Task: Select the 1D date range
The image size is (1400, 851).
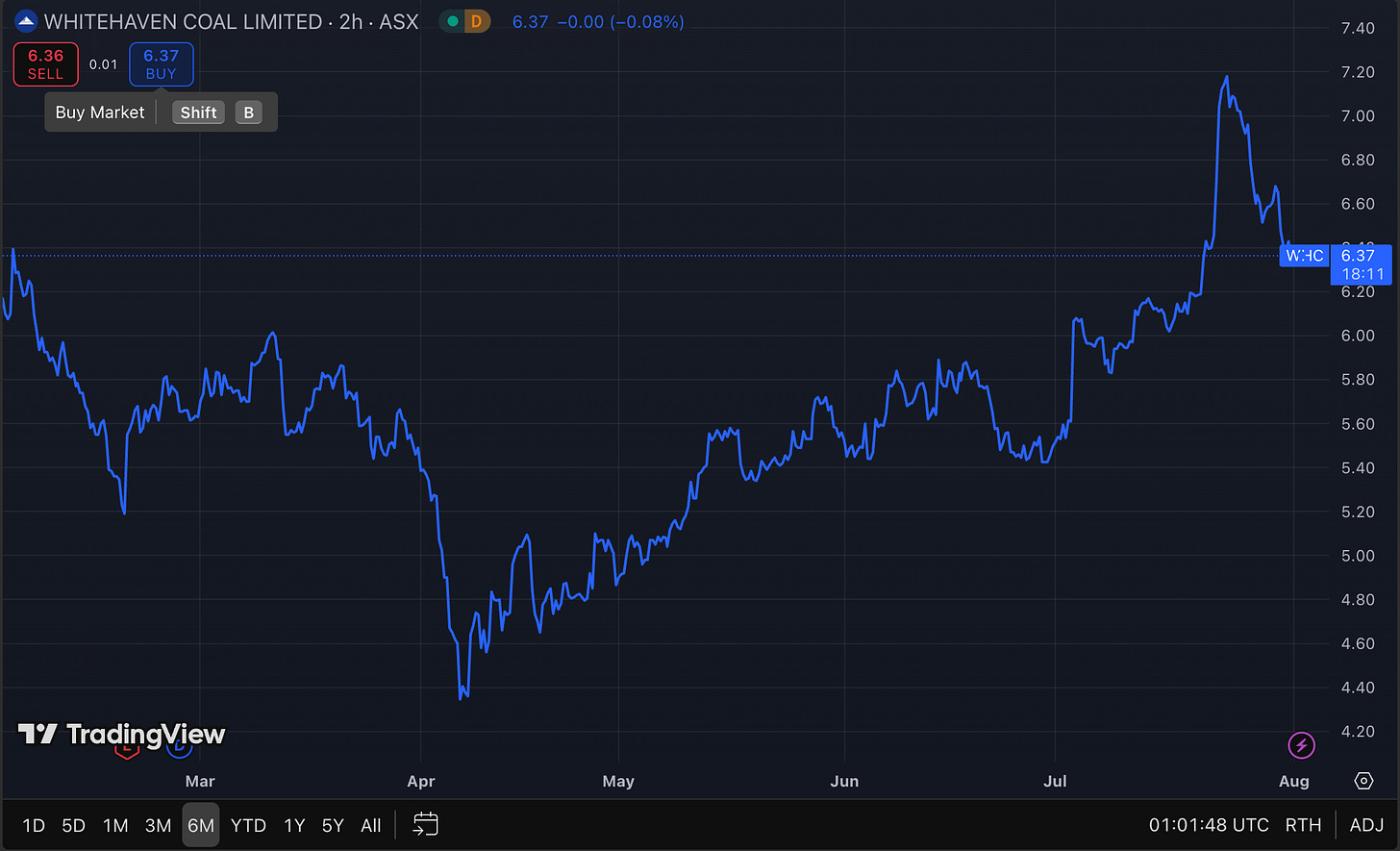Action: [x=34, y=825]
